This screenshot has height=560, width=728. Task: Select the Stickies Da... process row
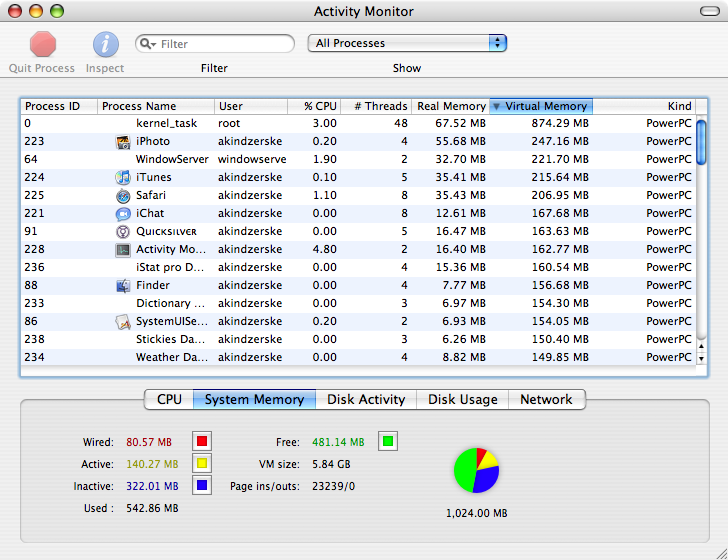point(358,339)
